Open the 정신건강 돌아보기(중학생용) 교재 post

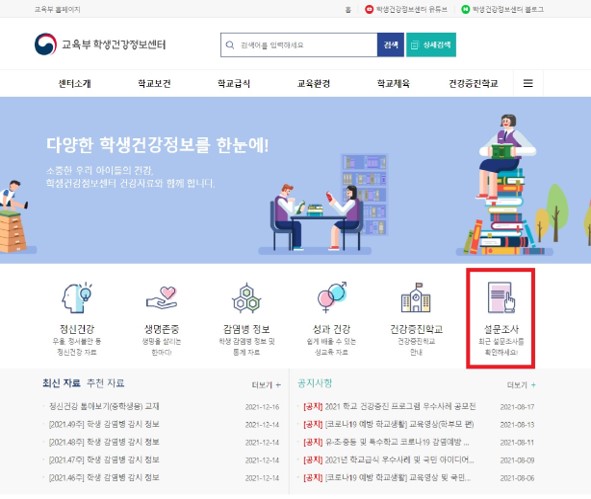pyautogui.click(x=104, y=406)
